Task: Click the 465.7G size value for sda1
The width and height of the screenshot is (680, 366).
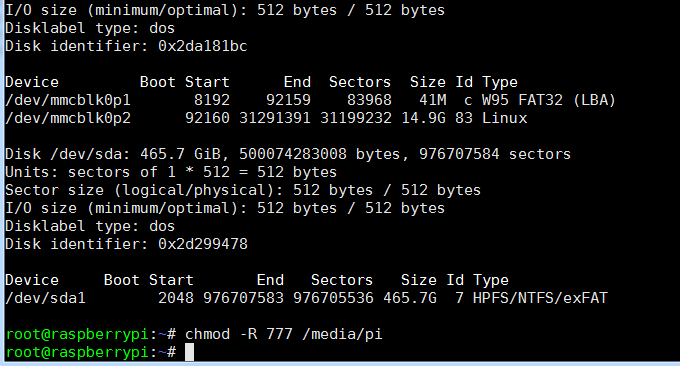Action: (x=410, y=298)
